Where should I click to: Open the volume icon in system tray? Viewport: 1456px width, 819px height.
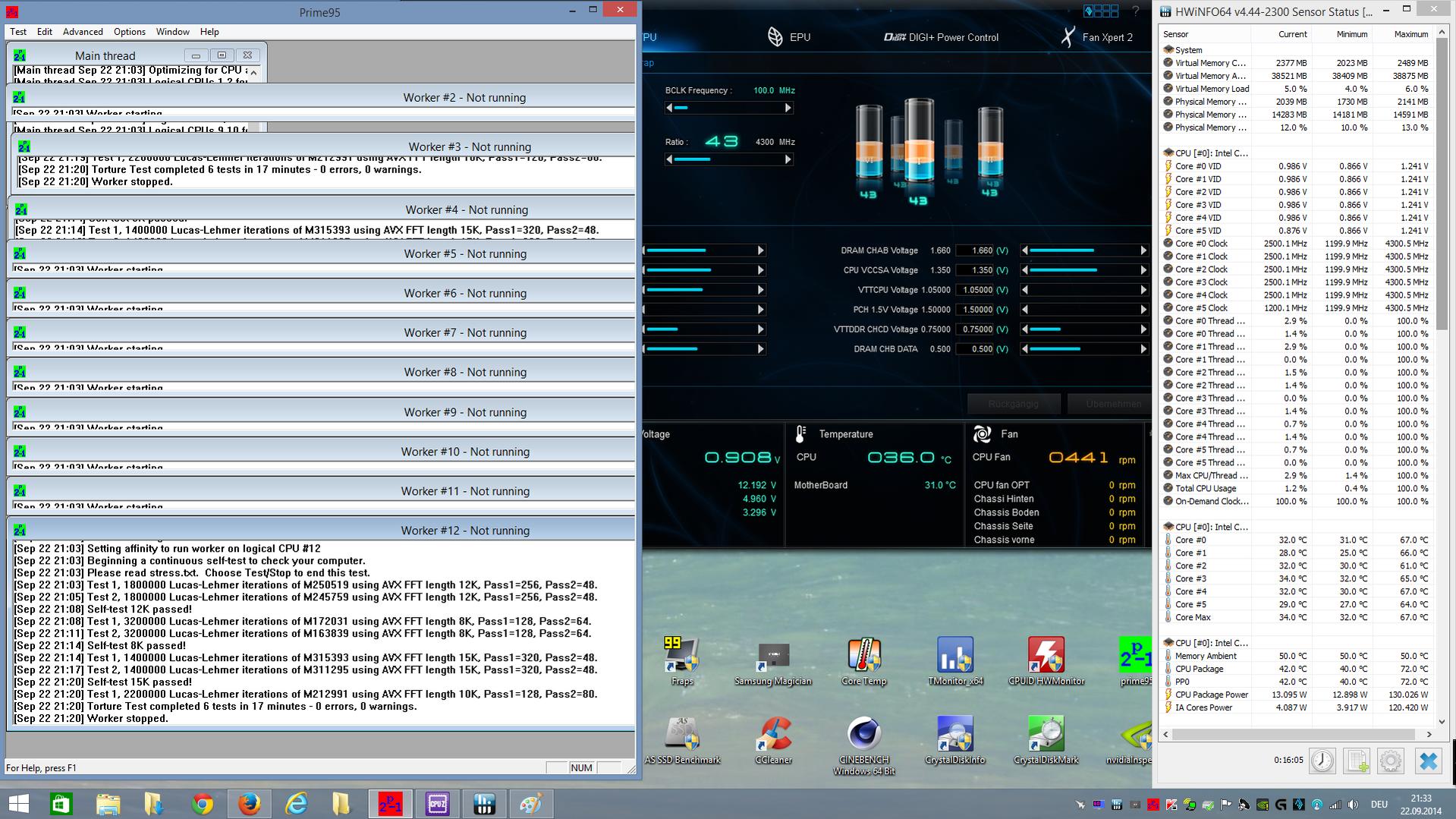click(1352, 804)
